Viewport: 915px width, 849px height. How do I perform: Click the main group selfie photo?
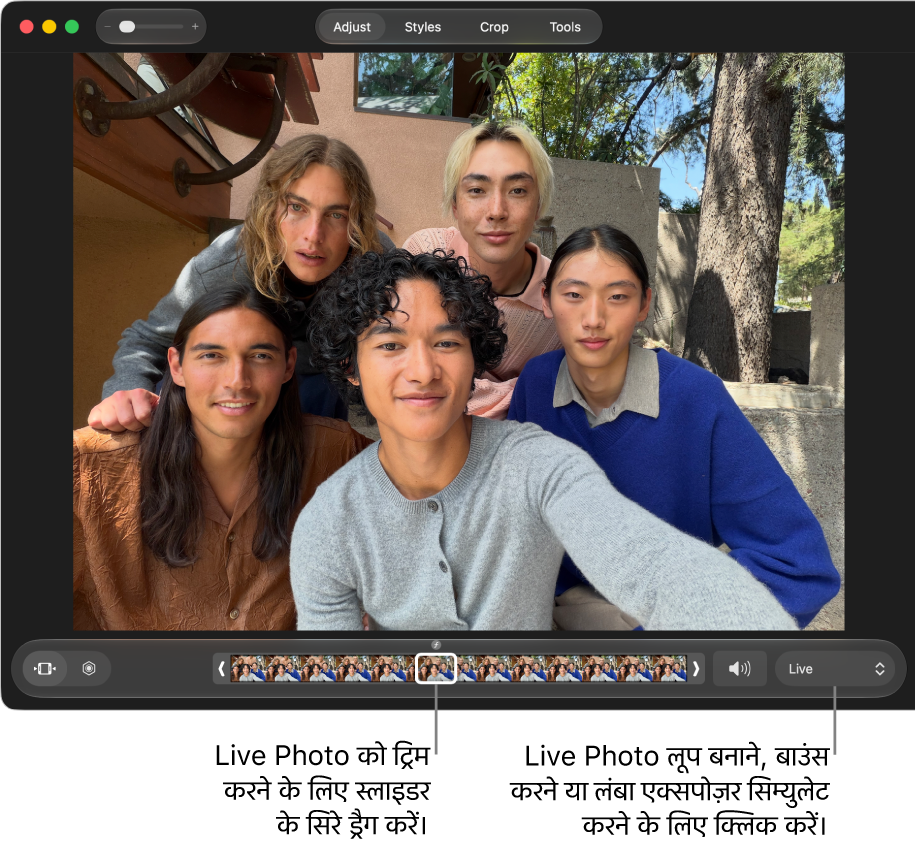459,342
